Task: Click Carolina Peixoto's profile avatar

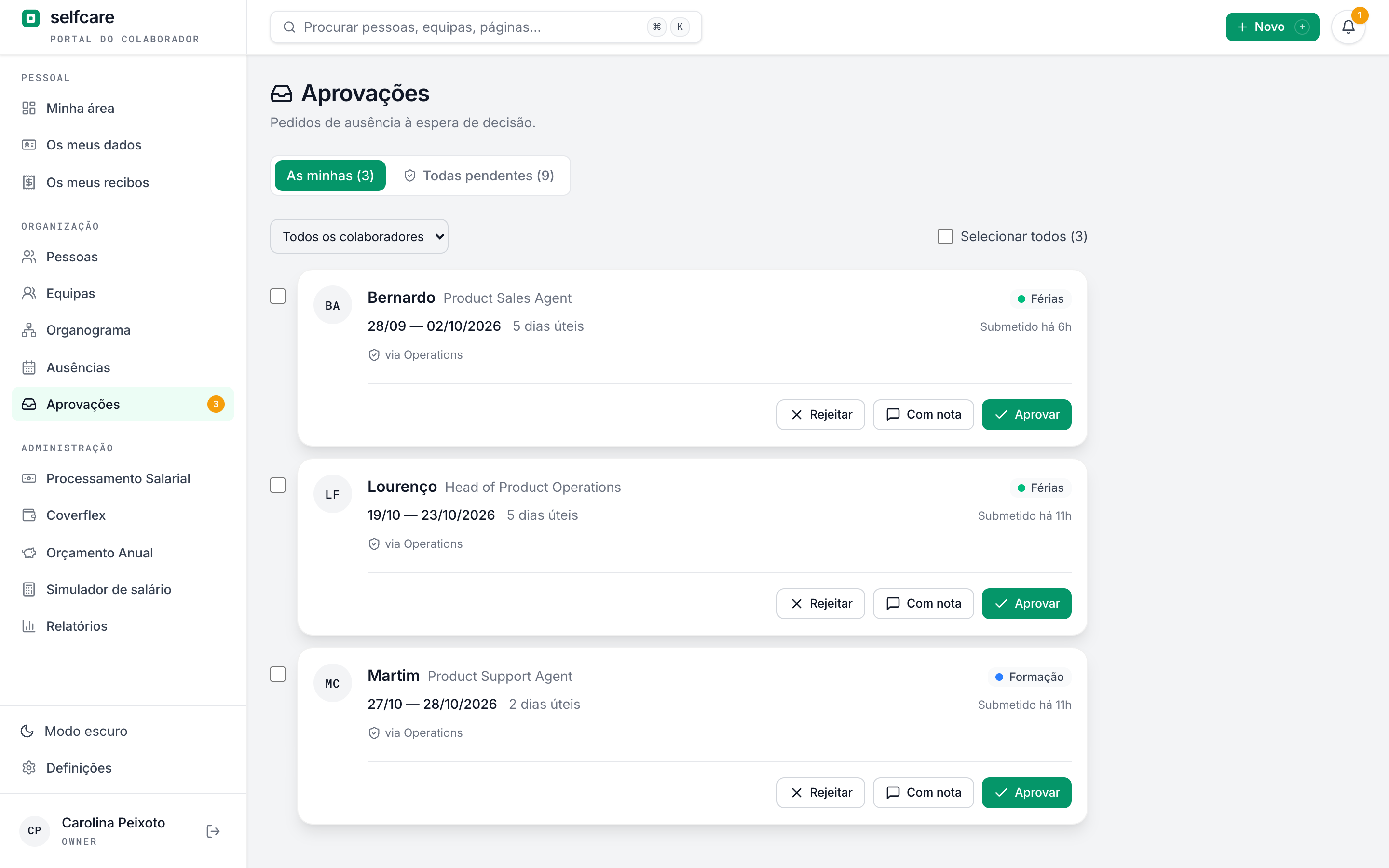Action: tap(34, 831)
